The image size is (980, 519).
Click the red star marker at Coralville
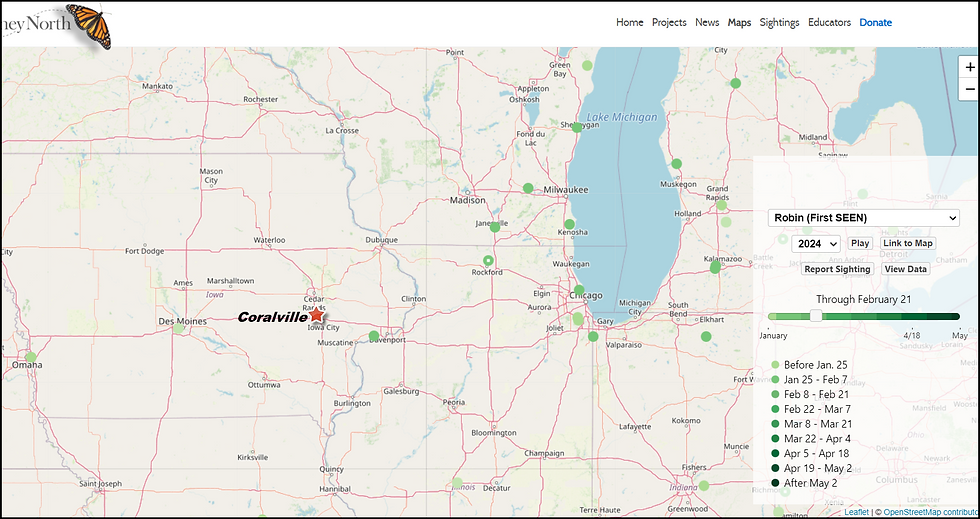coord(316,315)
